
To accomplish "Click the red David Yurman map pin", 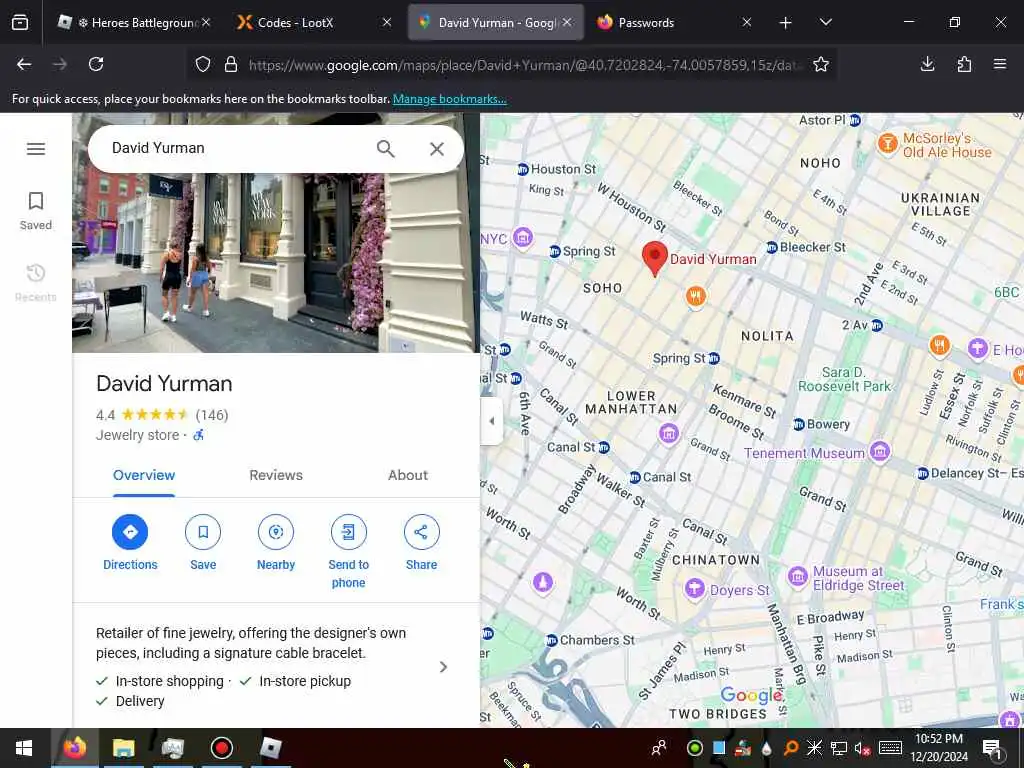I will pos(654,259).
